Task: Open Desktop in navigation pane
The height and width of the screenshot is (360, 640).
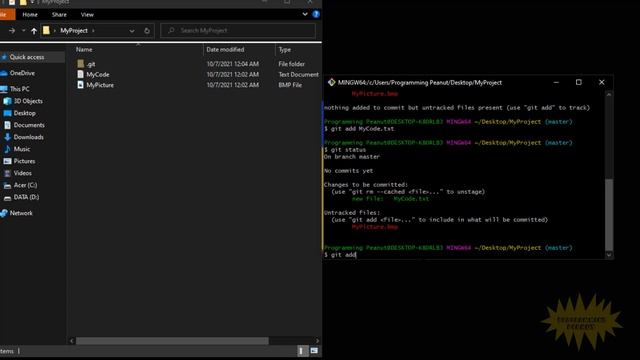Action: tap(24, 113)
